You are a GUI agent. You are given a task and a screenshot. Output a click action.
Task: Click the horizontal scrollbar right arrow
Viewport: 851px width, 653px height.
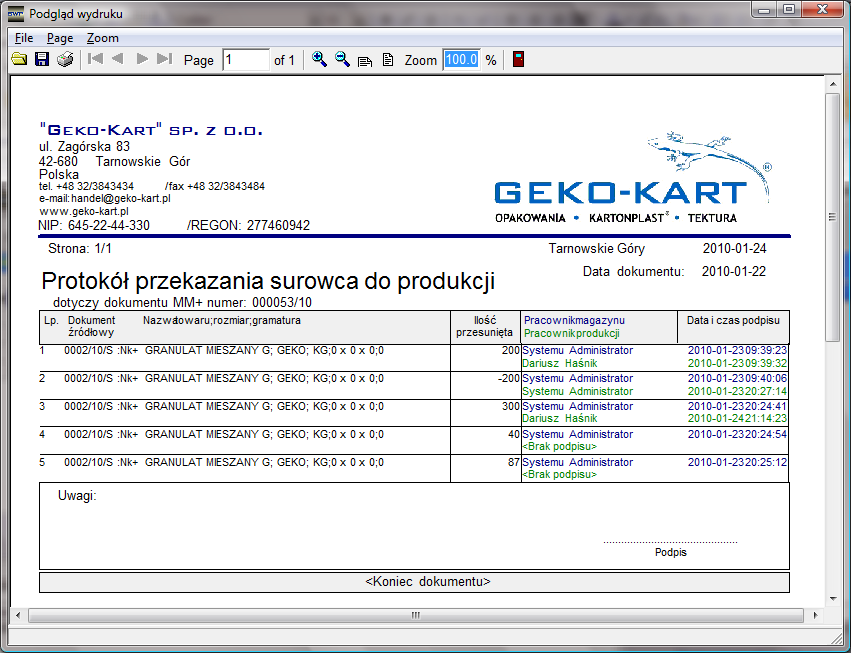tap(815, 615)
